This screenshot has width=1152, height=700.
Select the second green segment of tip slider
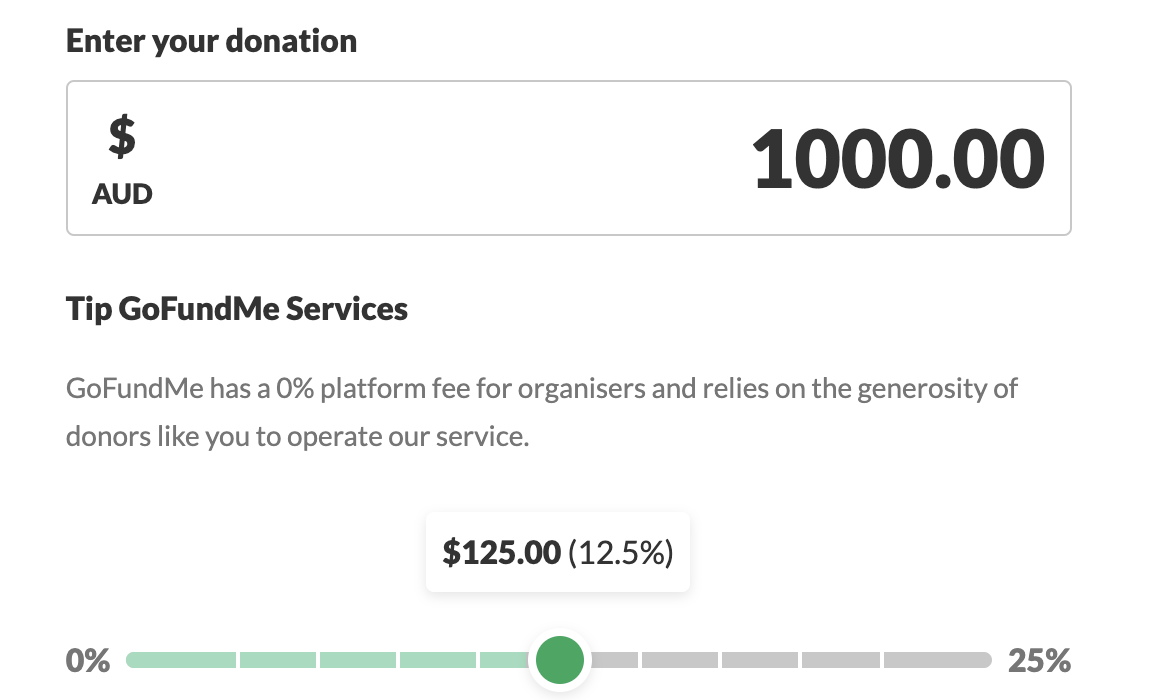click(278, 660)
